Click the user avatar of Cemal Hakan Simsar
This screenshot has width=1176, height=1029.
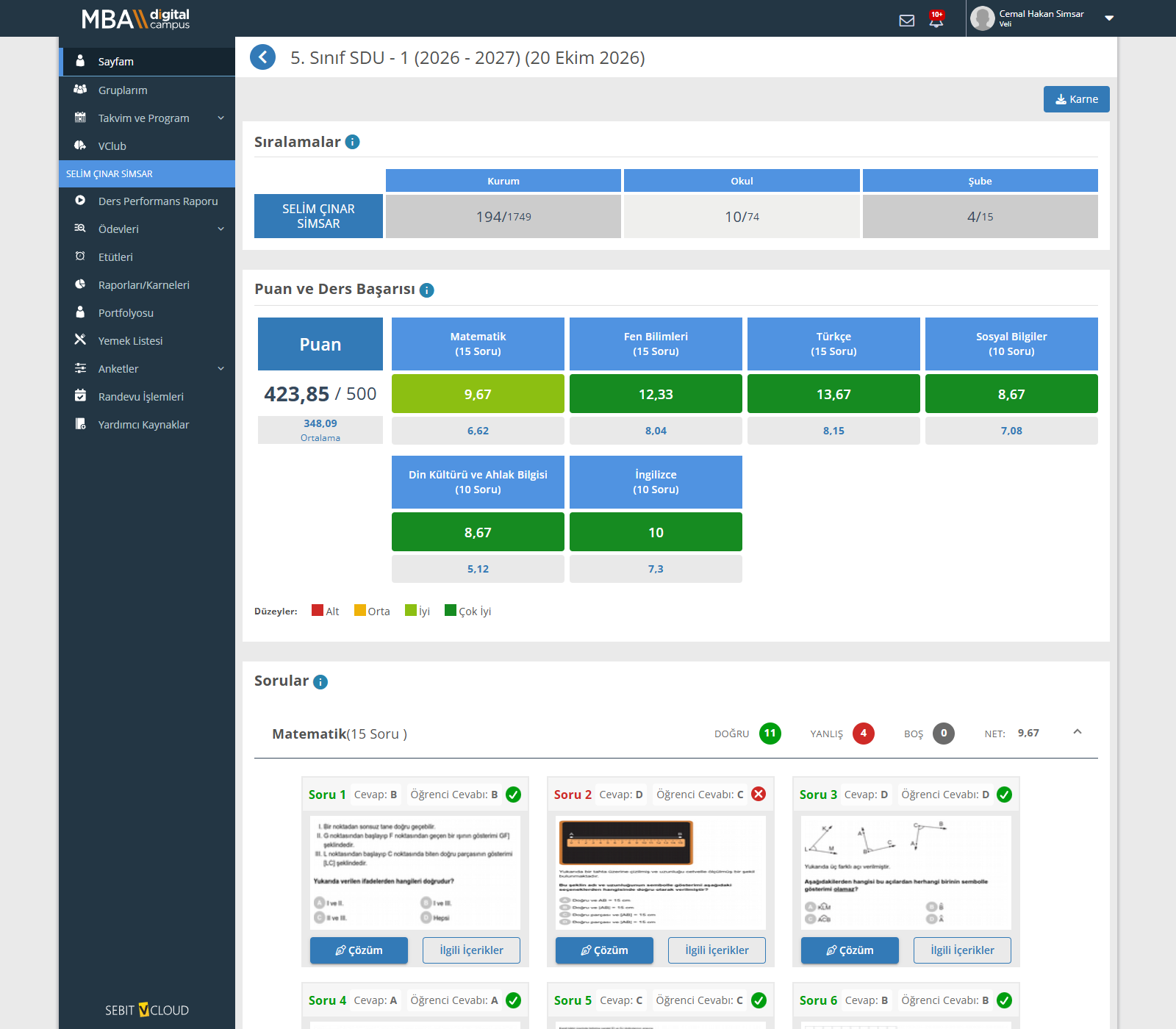tap(983, 18)
